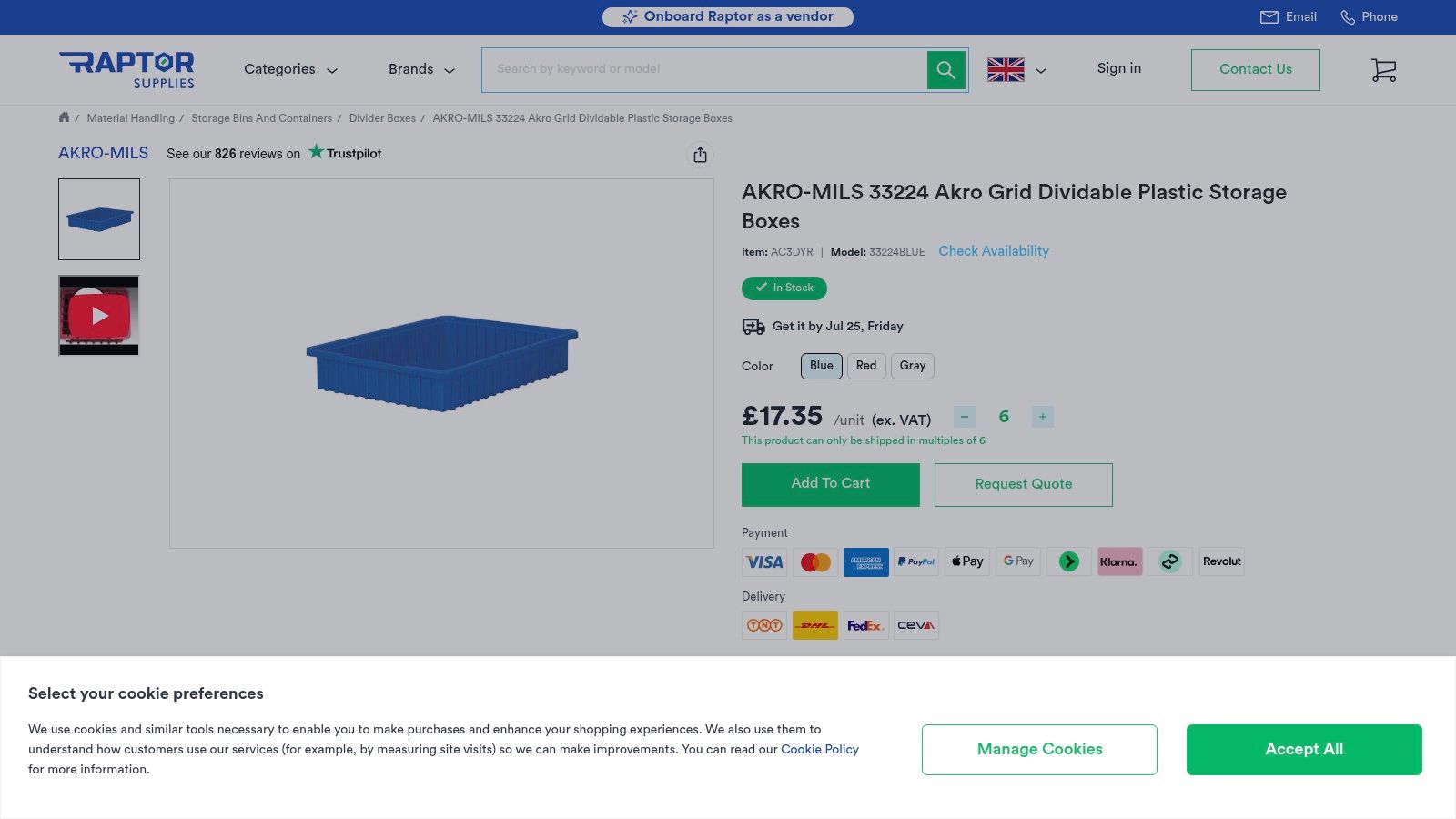The height and width of the screenshot is (819, 1456).
Task: Expand the Categories dropdown
Action: tap(290, 69)
